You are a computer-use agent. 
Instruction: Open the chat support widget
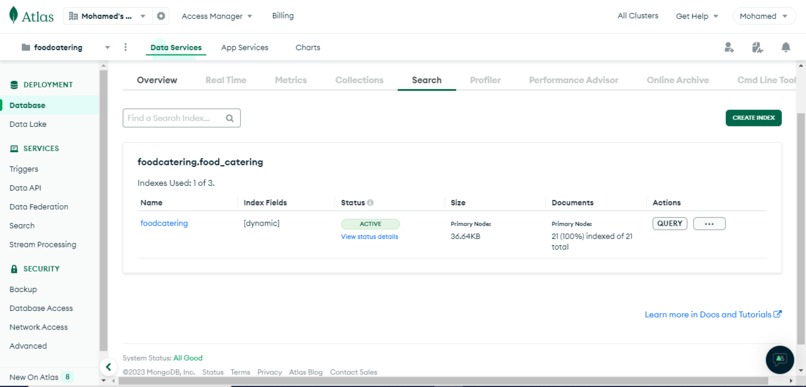(x=780, y=359)
